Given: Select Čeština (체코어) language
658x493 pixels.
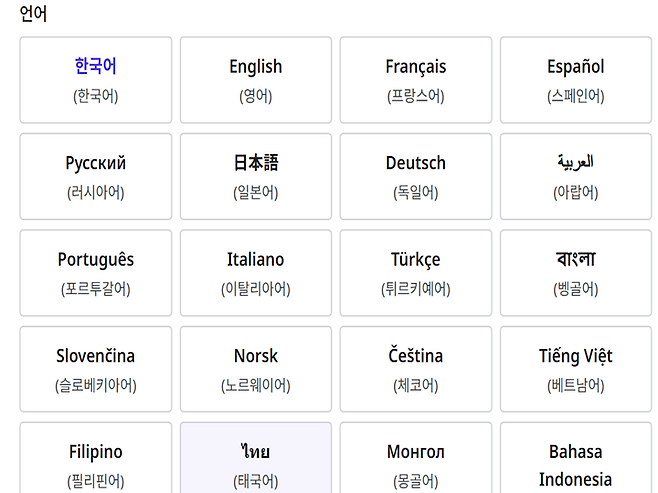Looking at the screenshot, I should click(416, 369).
